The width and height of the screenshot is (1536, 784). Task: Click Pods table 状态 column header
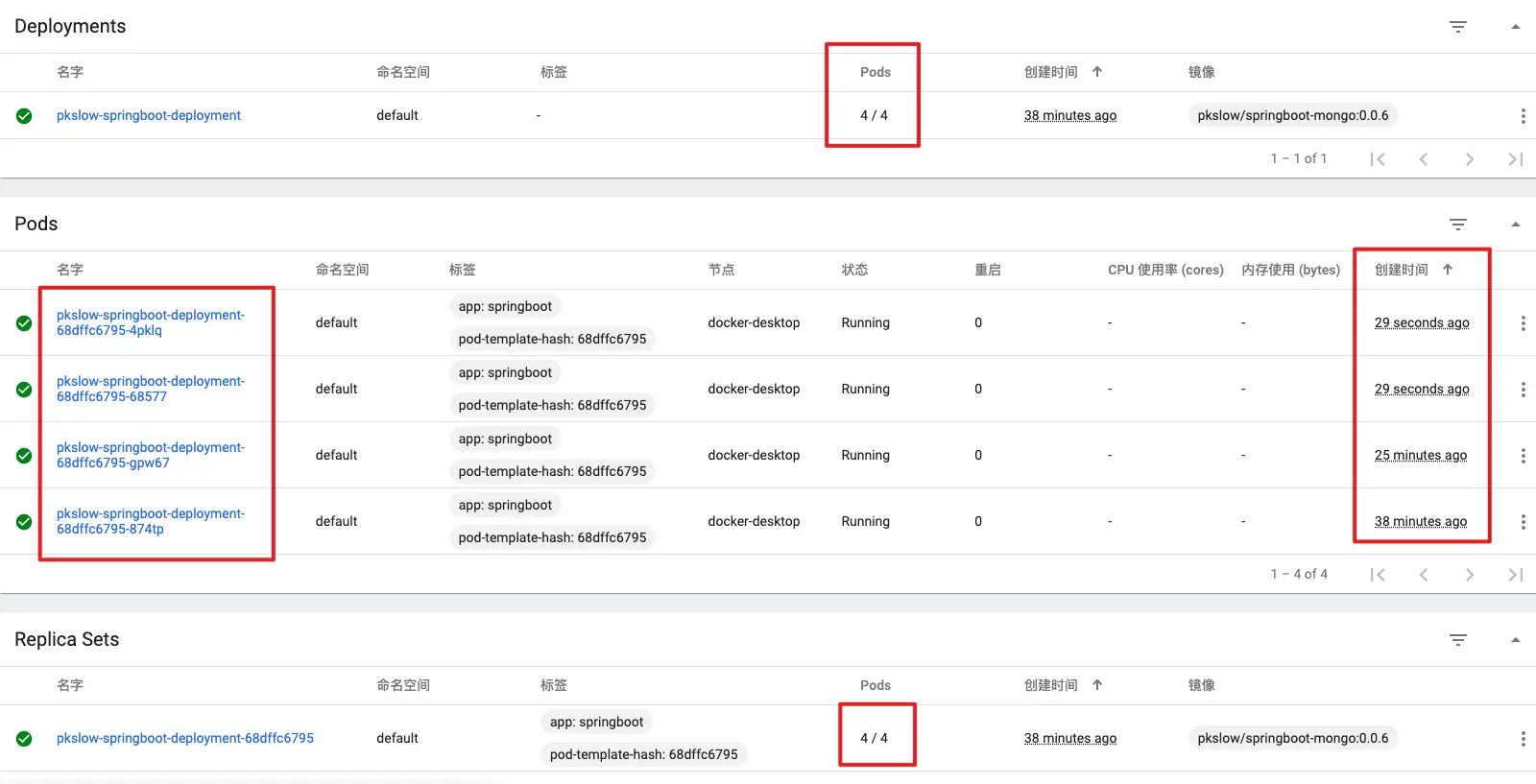(x=854, y=270)
